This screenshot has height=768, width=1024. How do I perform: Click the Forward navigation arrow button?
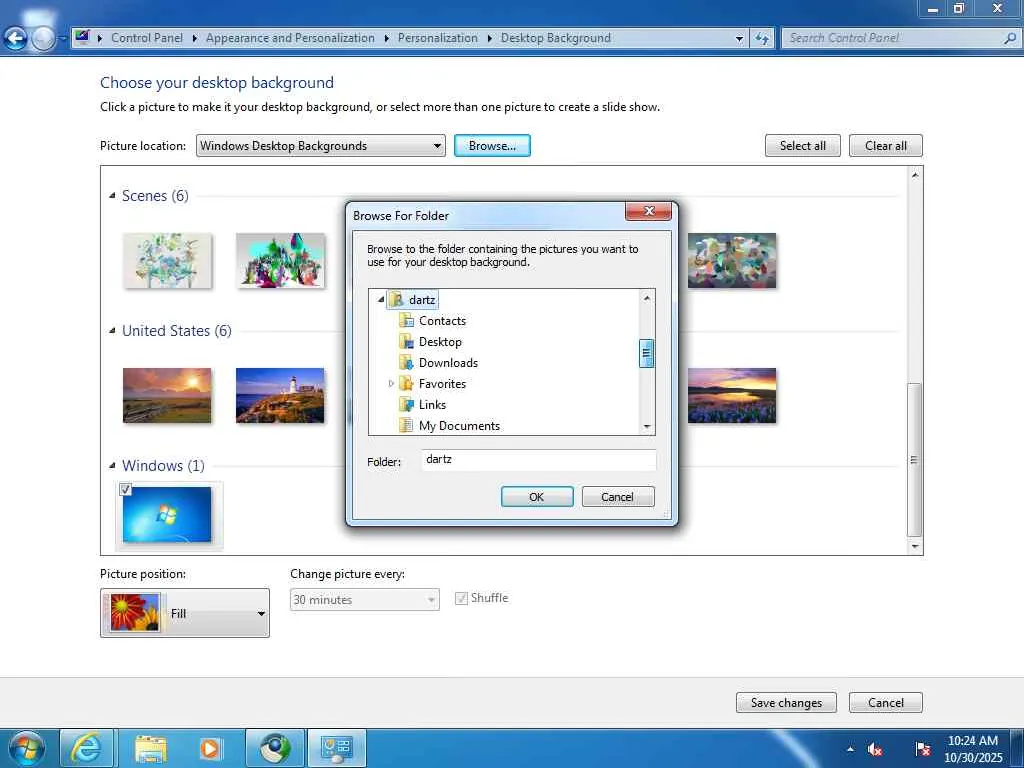43,39
